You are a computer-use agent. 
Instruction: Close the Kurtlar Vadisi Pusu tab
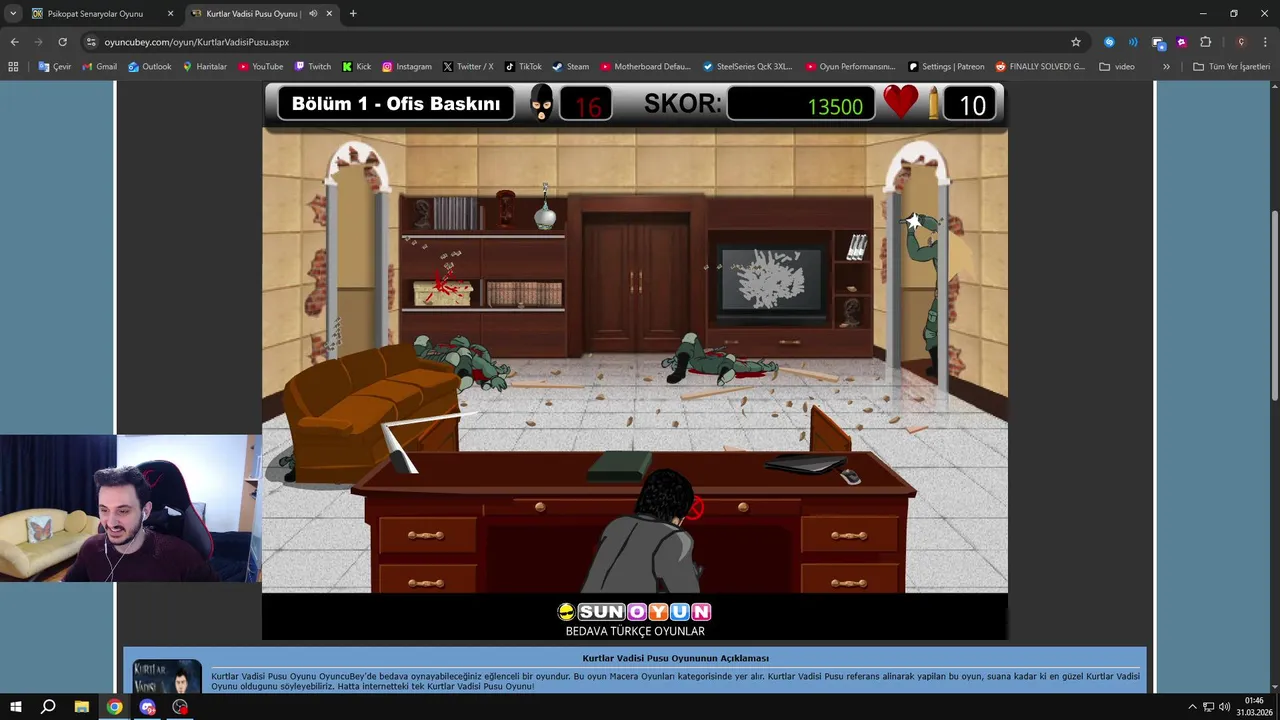coord(329,14)
